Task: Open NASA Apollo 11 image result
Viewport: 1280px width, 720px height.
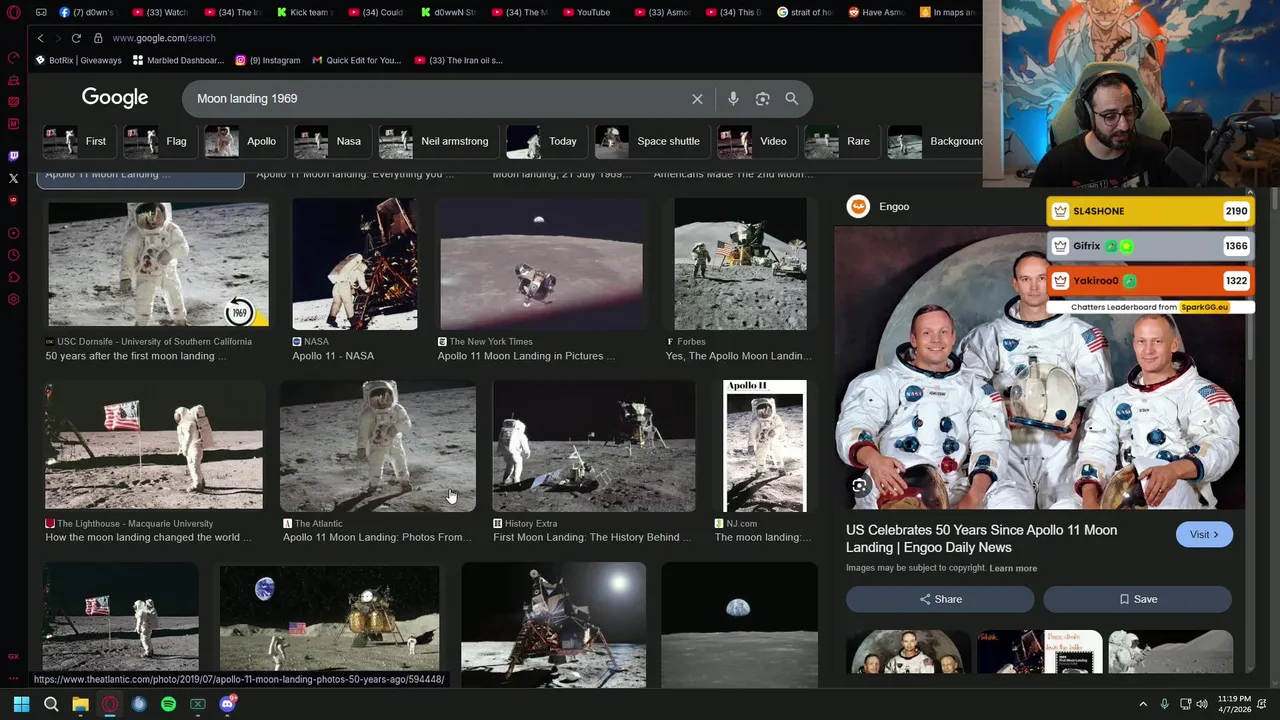Action: pyautogui.click(x=354, y=264)
